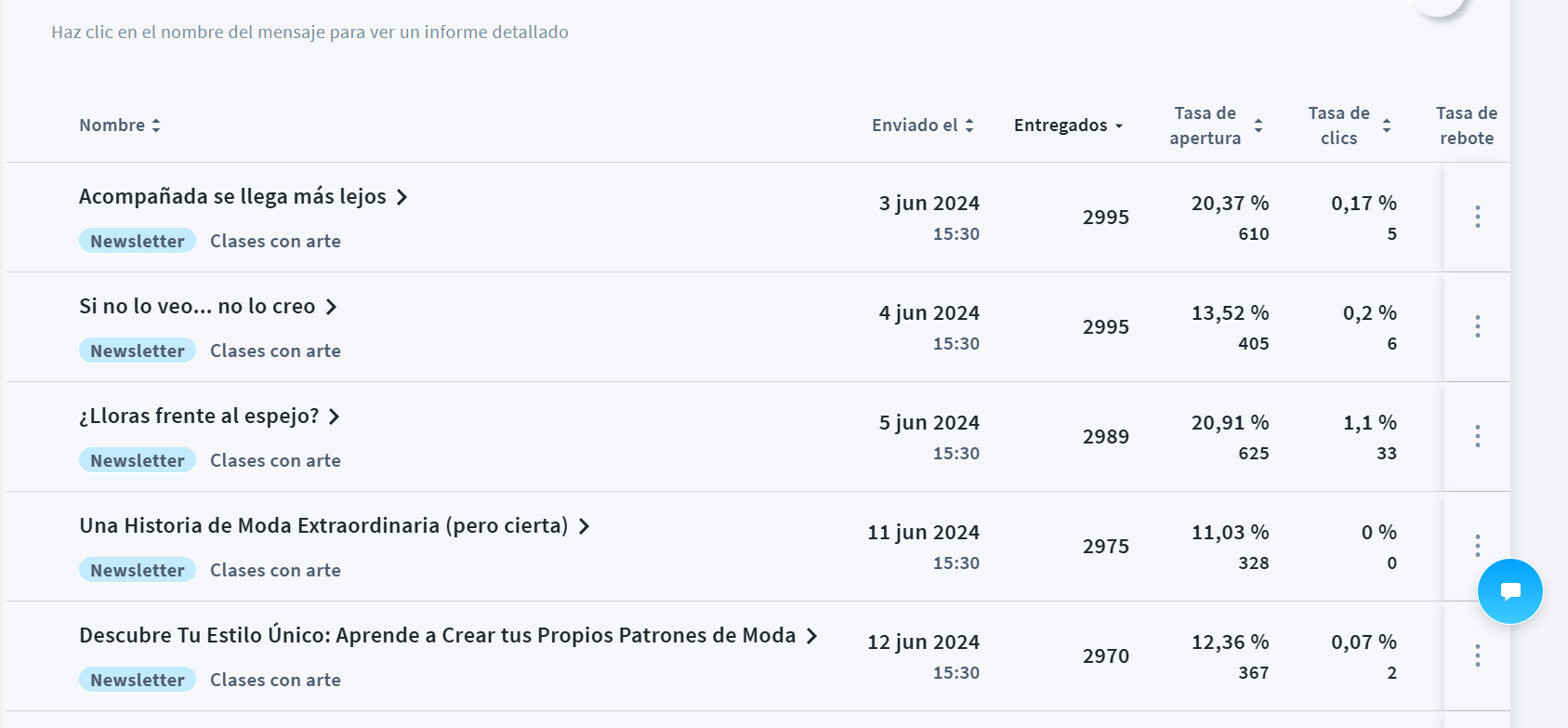Sort by Tasa de clics
Viewport: 1568px width, 728px height.
click(x=1349, y=126)
